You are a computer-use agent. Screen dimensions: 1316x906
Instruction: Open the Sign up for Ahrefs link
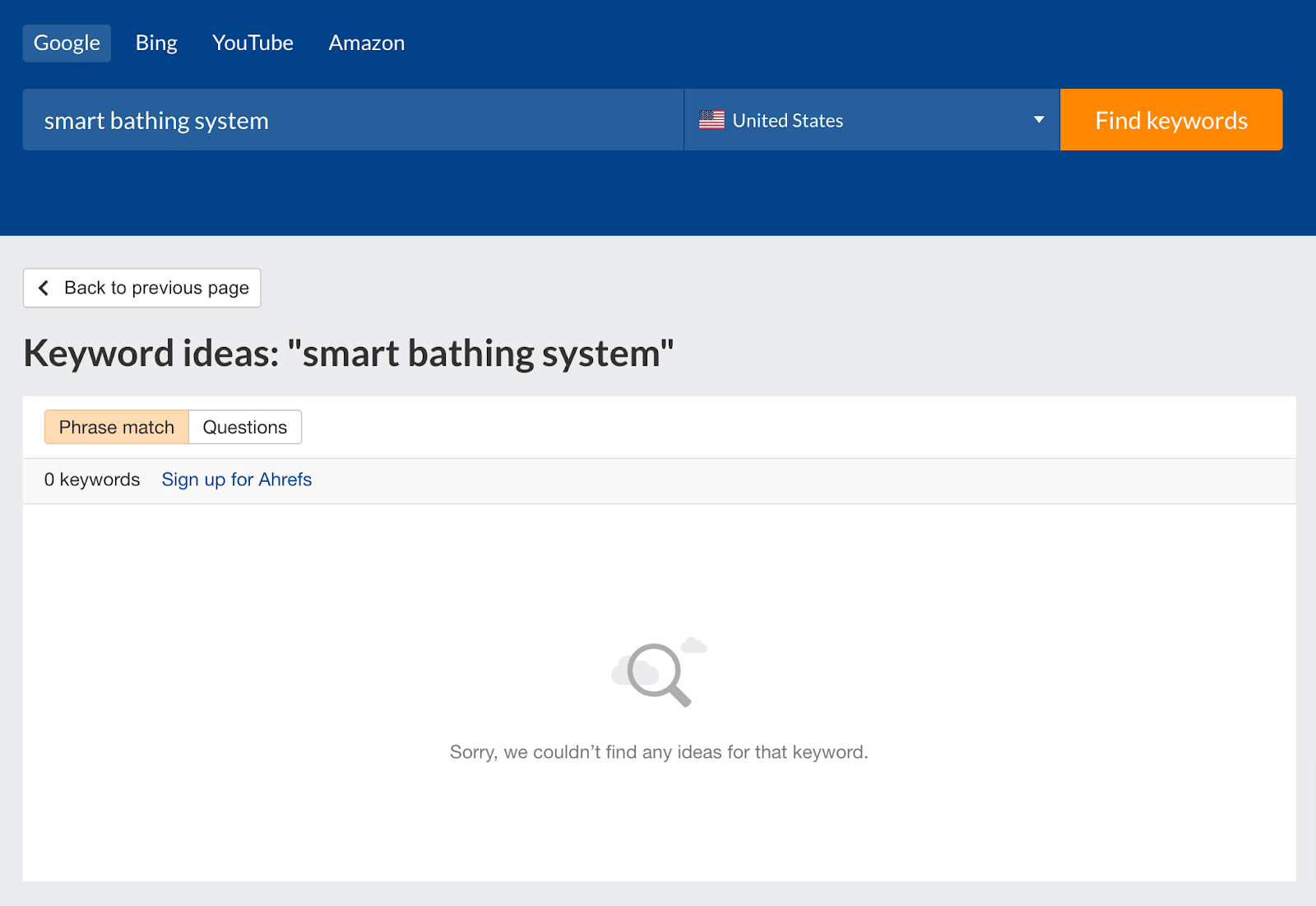236,479
